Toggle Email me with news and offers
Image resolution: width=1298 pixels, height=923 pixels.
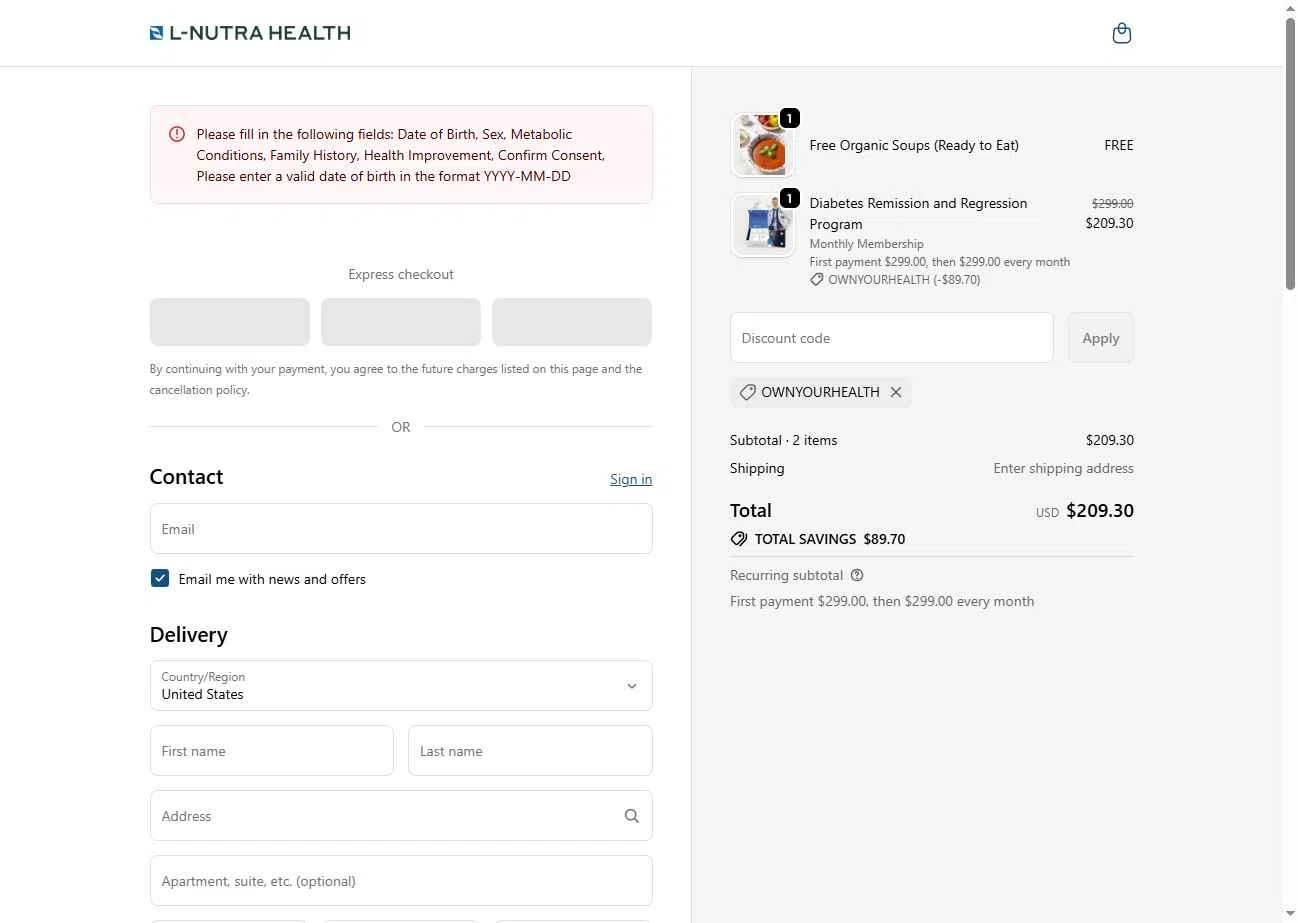click(160, 578)
